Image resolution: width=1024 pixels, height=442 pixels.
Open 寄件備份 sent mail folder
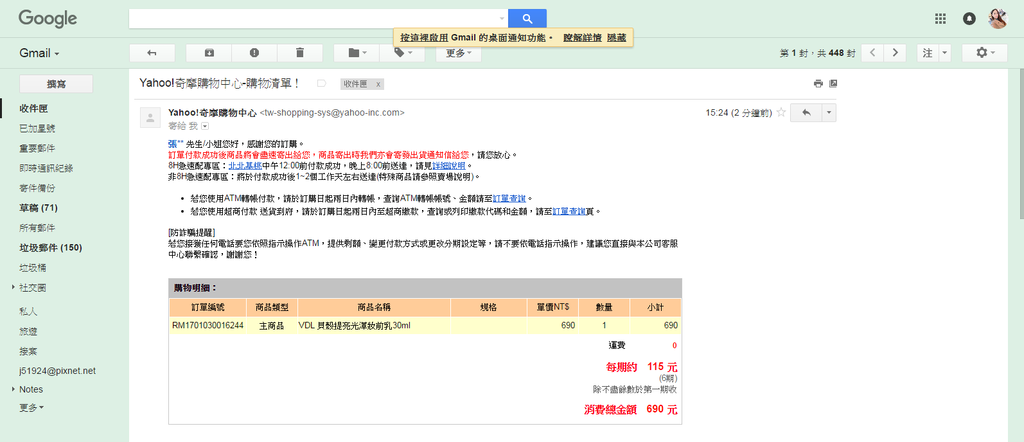pyautogui.click(x=37, y=188)
